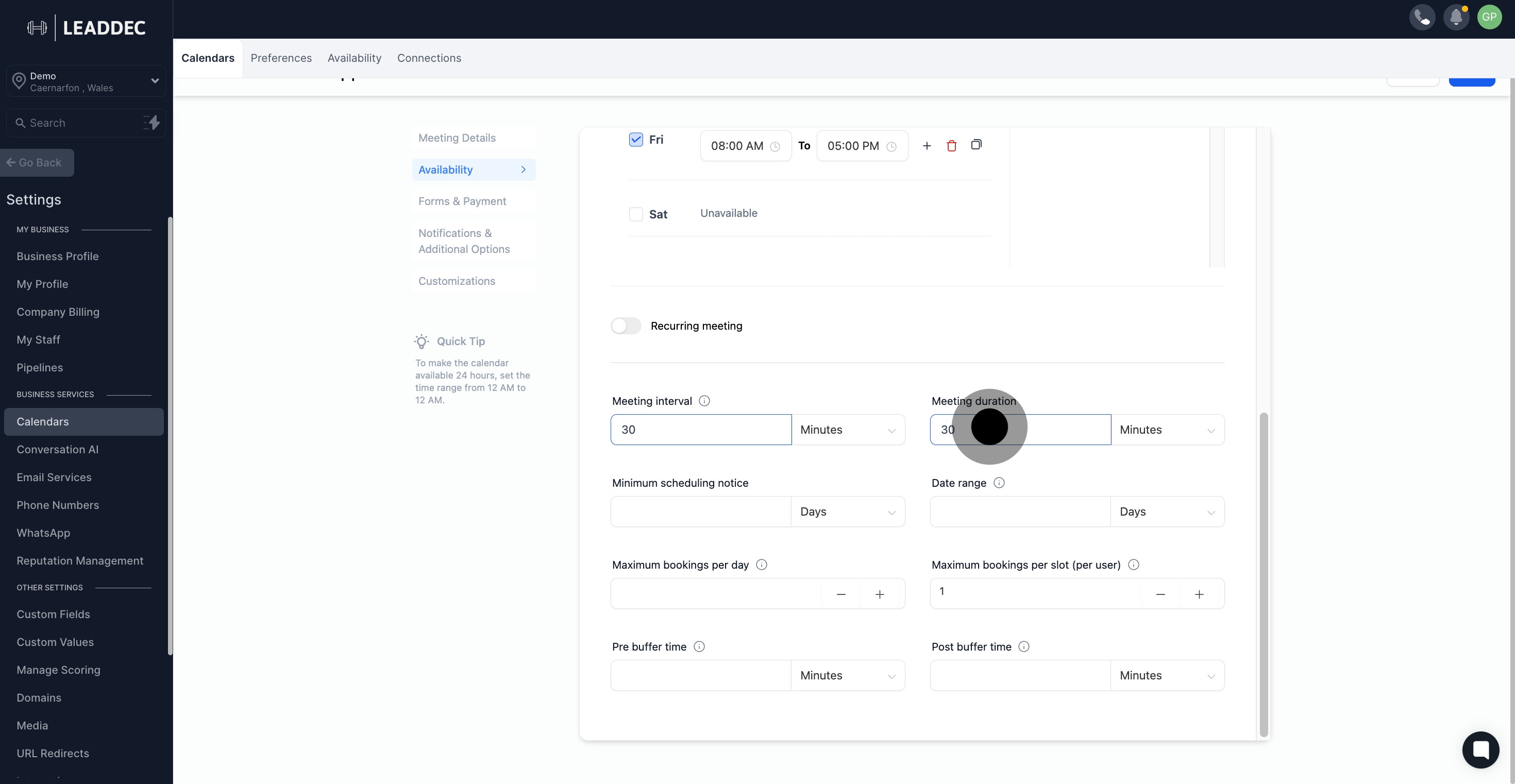This screenshot has width=1515, height=784.
Task: Switch to the Preferences tab
Action: click(x=281, y=58)
